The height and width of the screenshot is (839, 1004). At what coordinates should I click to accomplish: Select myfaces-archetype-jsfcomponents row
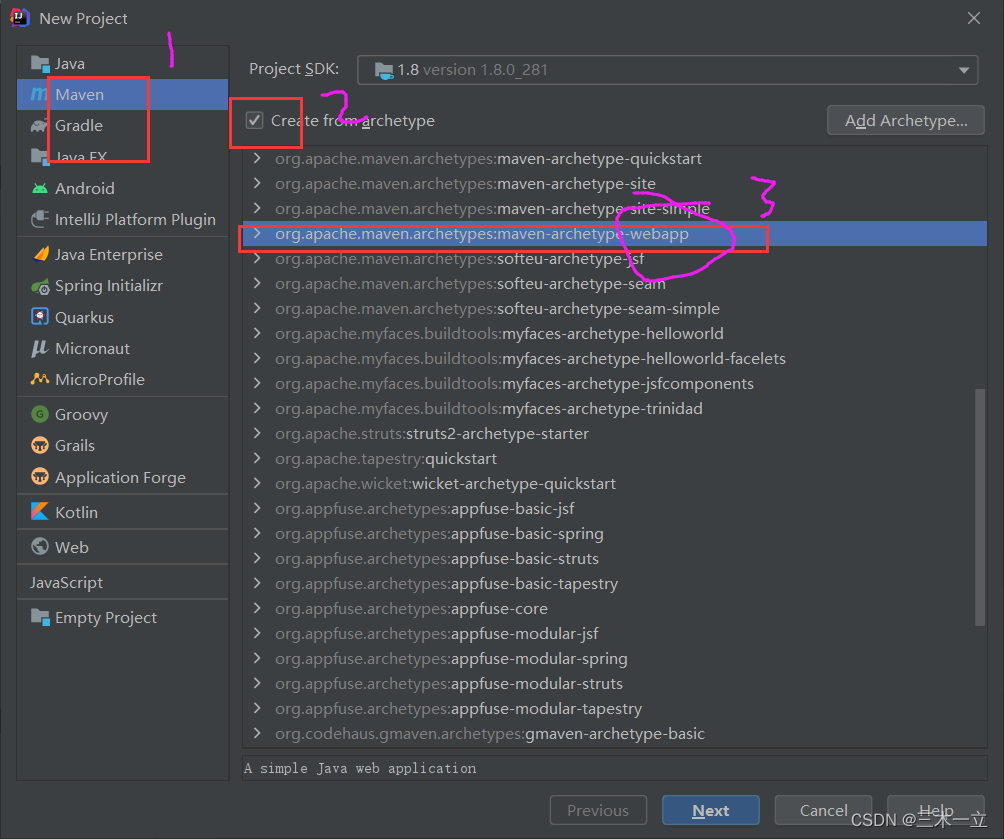click(x=615, y=384)
